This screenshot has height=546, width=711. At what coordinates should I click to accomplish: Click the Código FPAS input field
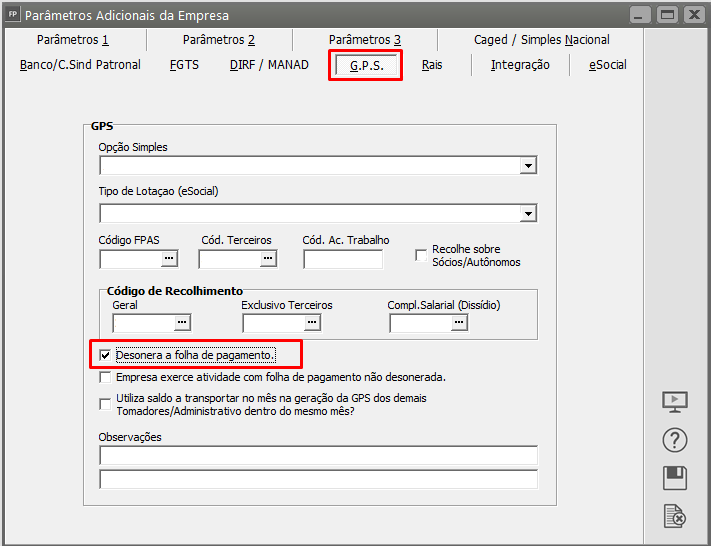(131, 258)
